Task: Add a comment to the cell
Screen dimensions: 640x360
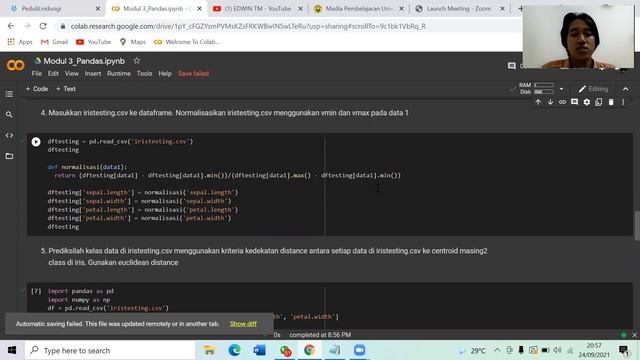Action: pyautogui.click(x=574, y=102)
